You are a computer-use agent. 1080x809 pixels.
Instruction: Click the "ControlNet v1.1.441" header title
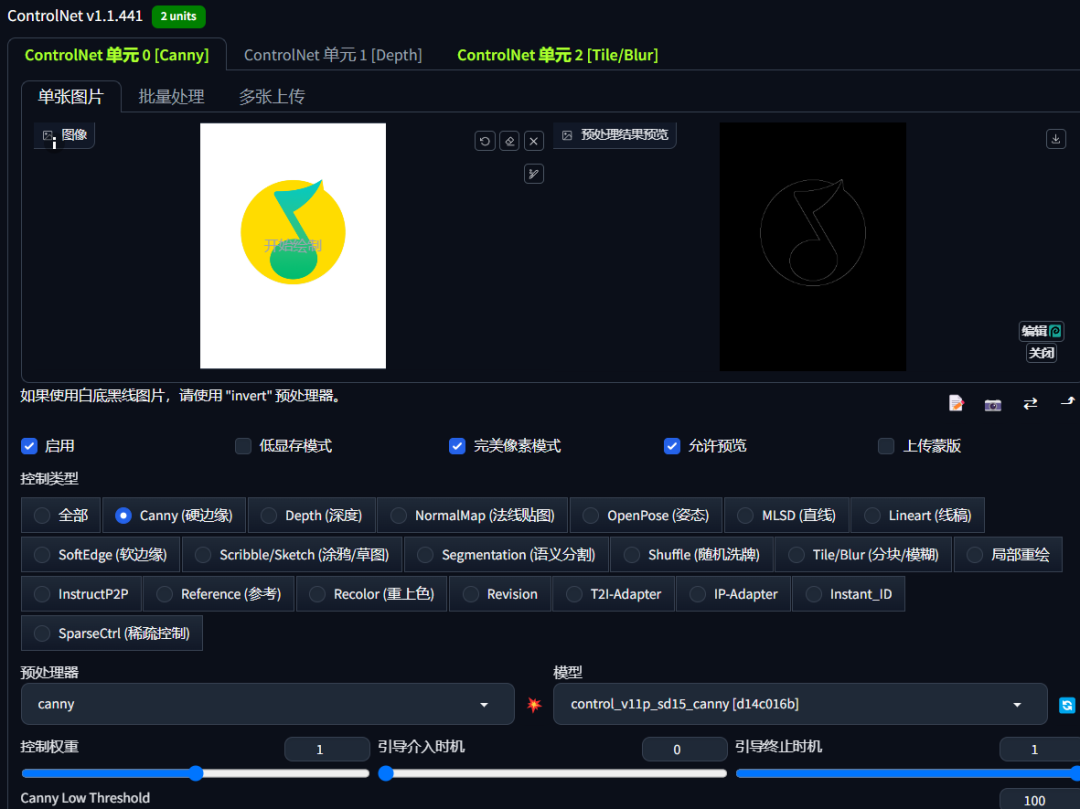coord(74,15)
